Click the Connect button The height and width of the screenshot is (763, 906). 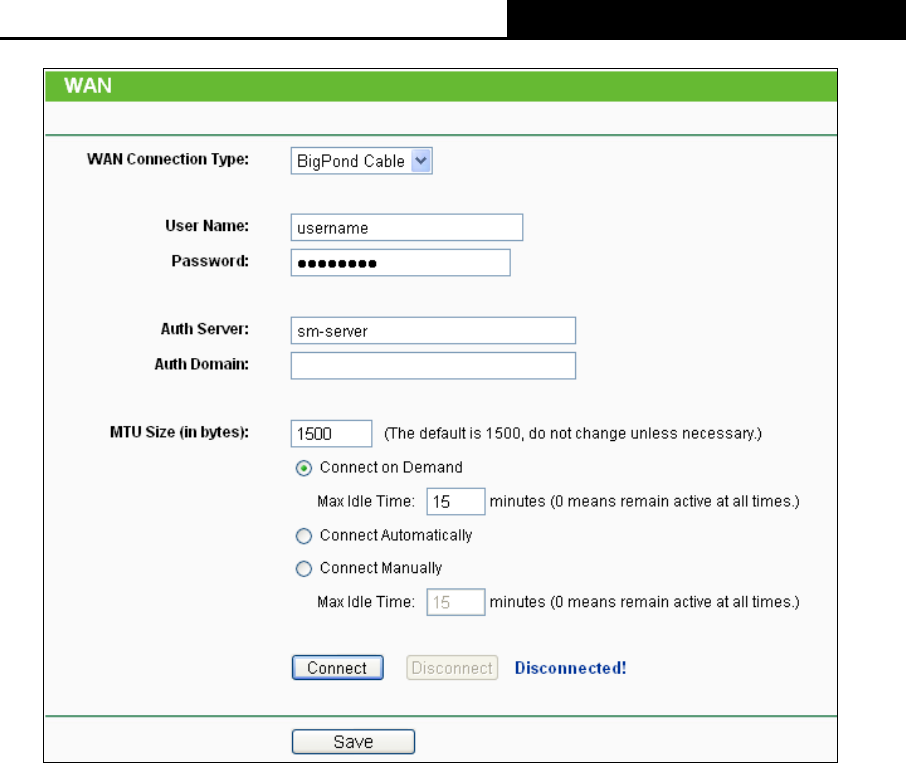click(337, 668)
